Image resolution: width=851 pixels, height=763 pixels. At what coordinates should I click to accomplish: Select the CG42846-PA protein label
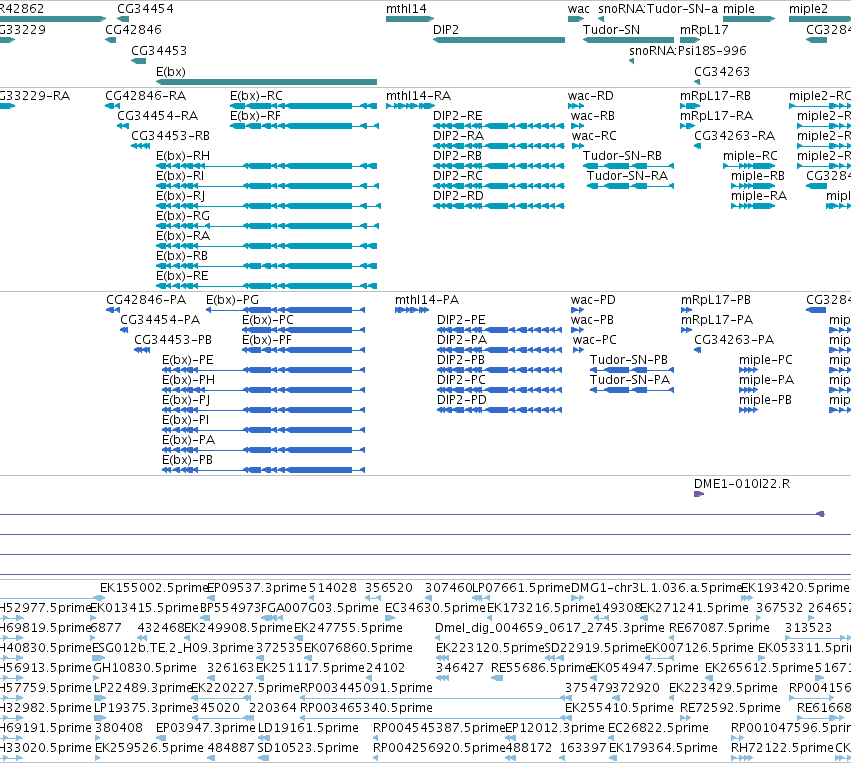point(146,300)
